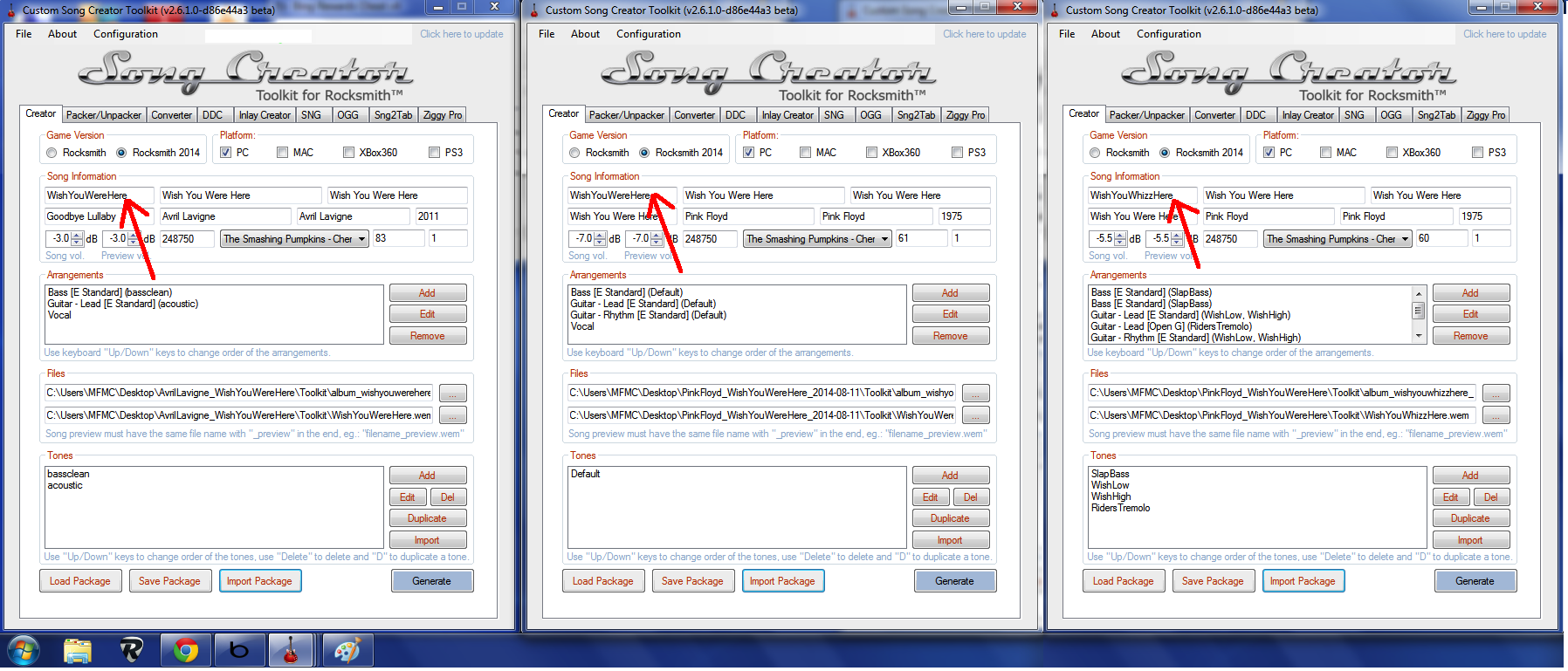Browse album_wishyouwhizzhere art in right window
The width and height of the screenshot is (1568, 671).
pyautogui.click(x=1496, y=394)
